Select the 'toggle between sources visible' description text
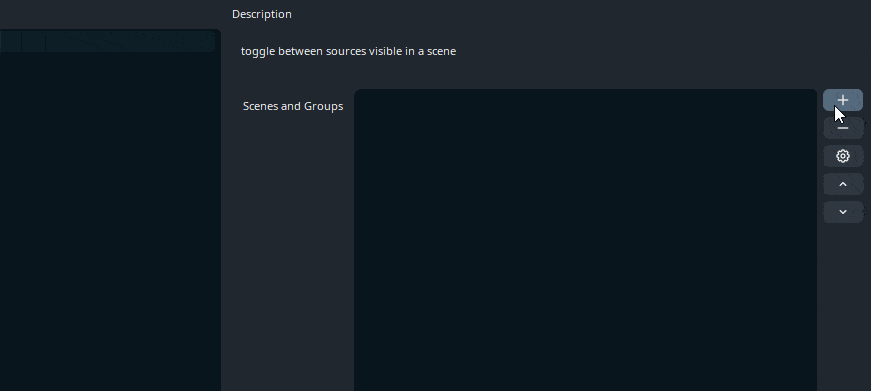871x391 pixels. click(348, 51)
